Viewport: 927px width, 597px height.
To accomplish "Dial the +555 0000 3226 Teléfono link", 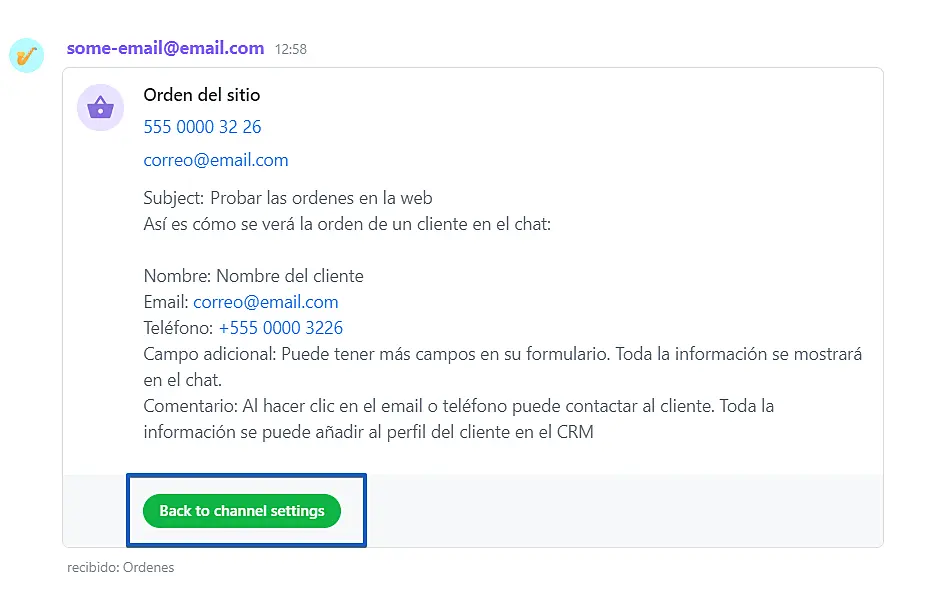I will tap(281, 328).
